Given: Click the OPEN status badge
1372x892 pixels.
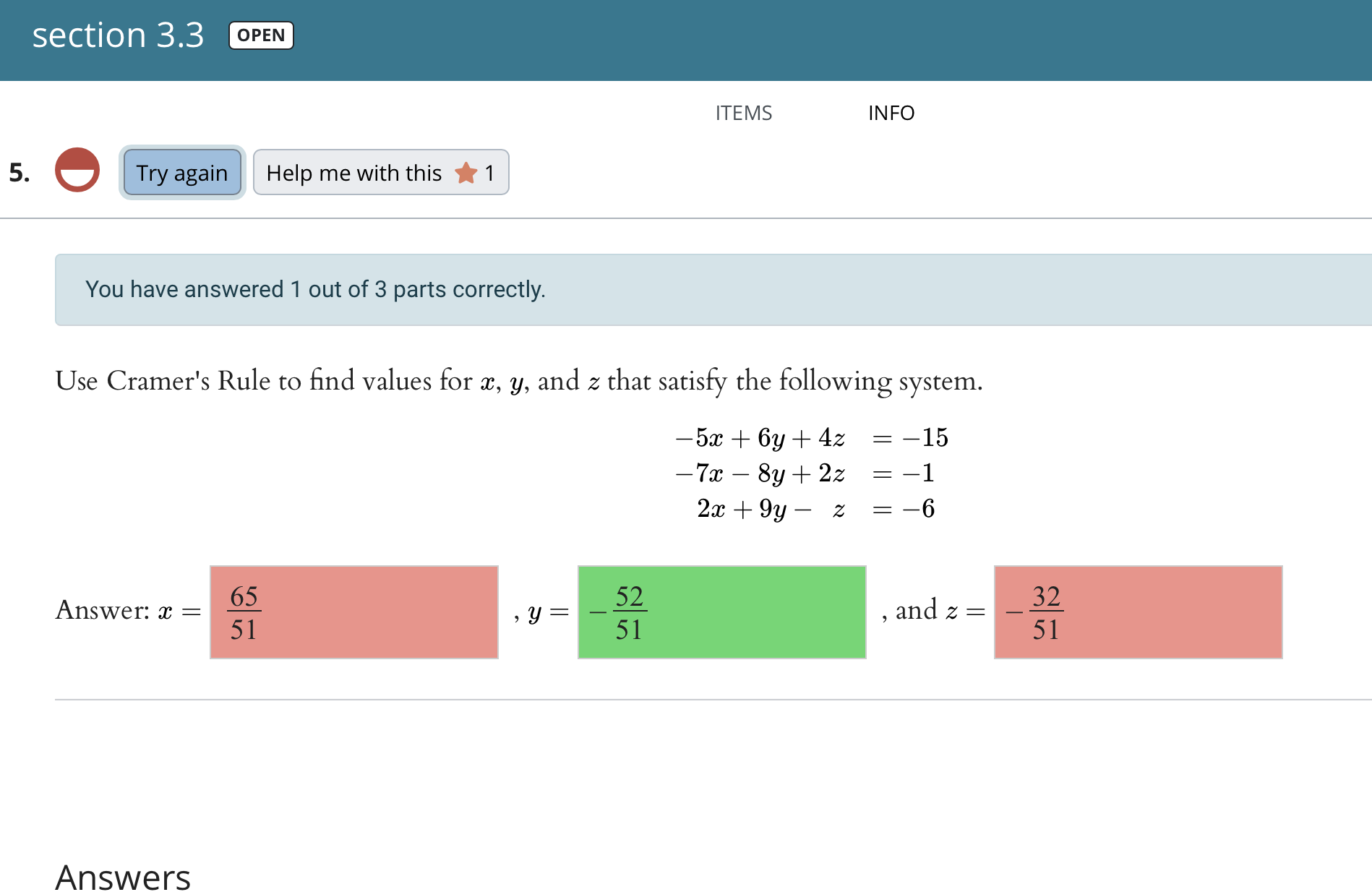Looking at the screenshot, I should tap(261, 35).
